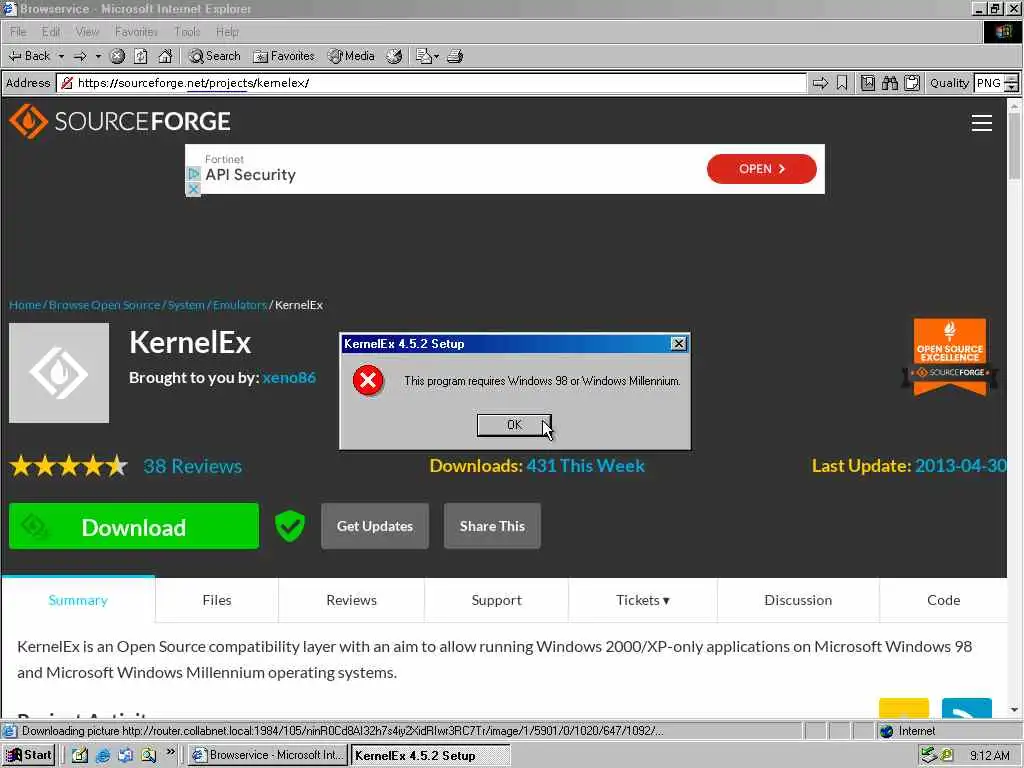This screenshot has height=768, width=1024.
Task: Click the green Download button
Action: tap(134, 526)
